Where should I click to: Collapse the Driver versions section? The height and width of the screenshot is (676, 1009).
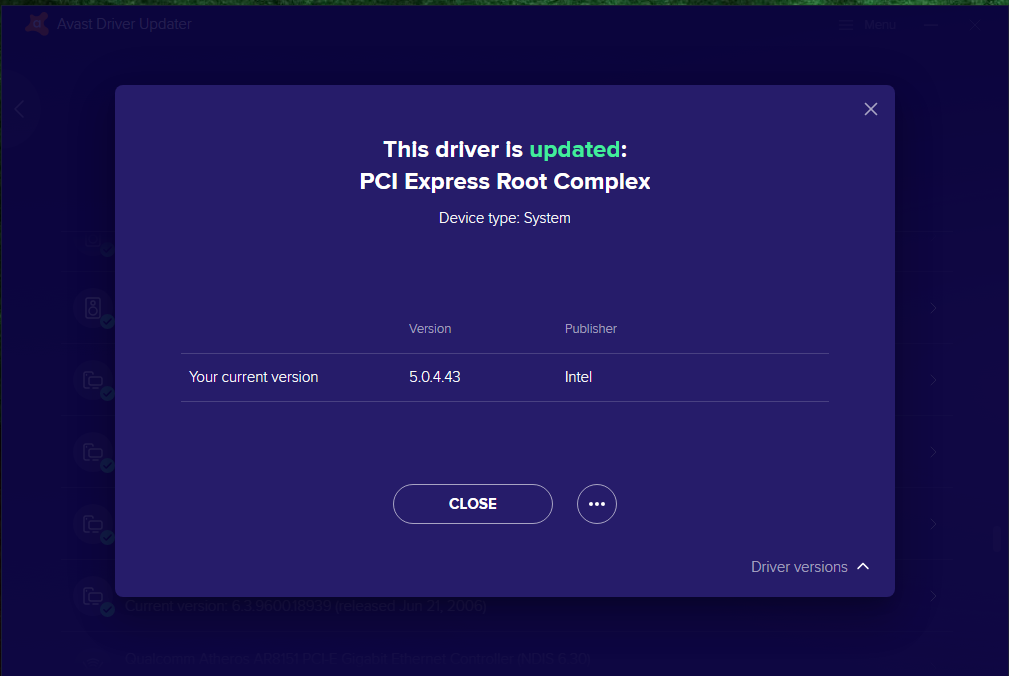tap(810, 567)
